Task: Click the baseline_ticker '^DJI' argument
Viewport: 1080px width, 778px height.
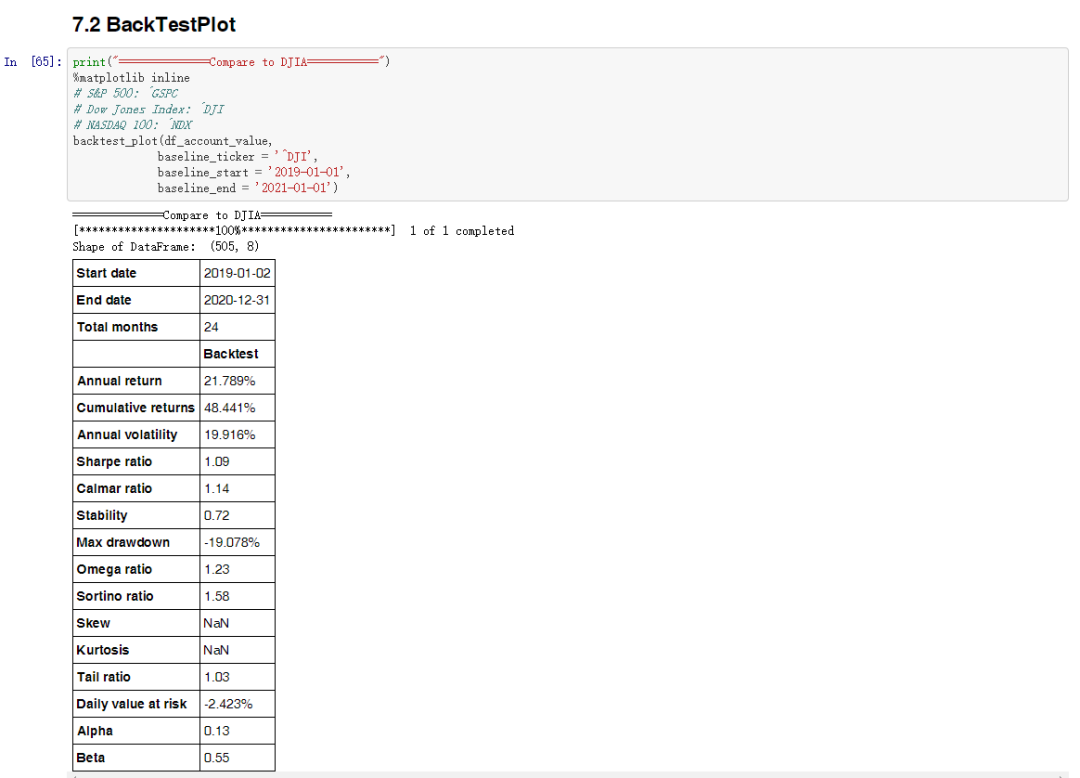Action: 237,157
